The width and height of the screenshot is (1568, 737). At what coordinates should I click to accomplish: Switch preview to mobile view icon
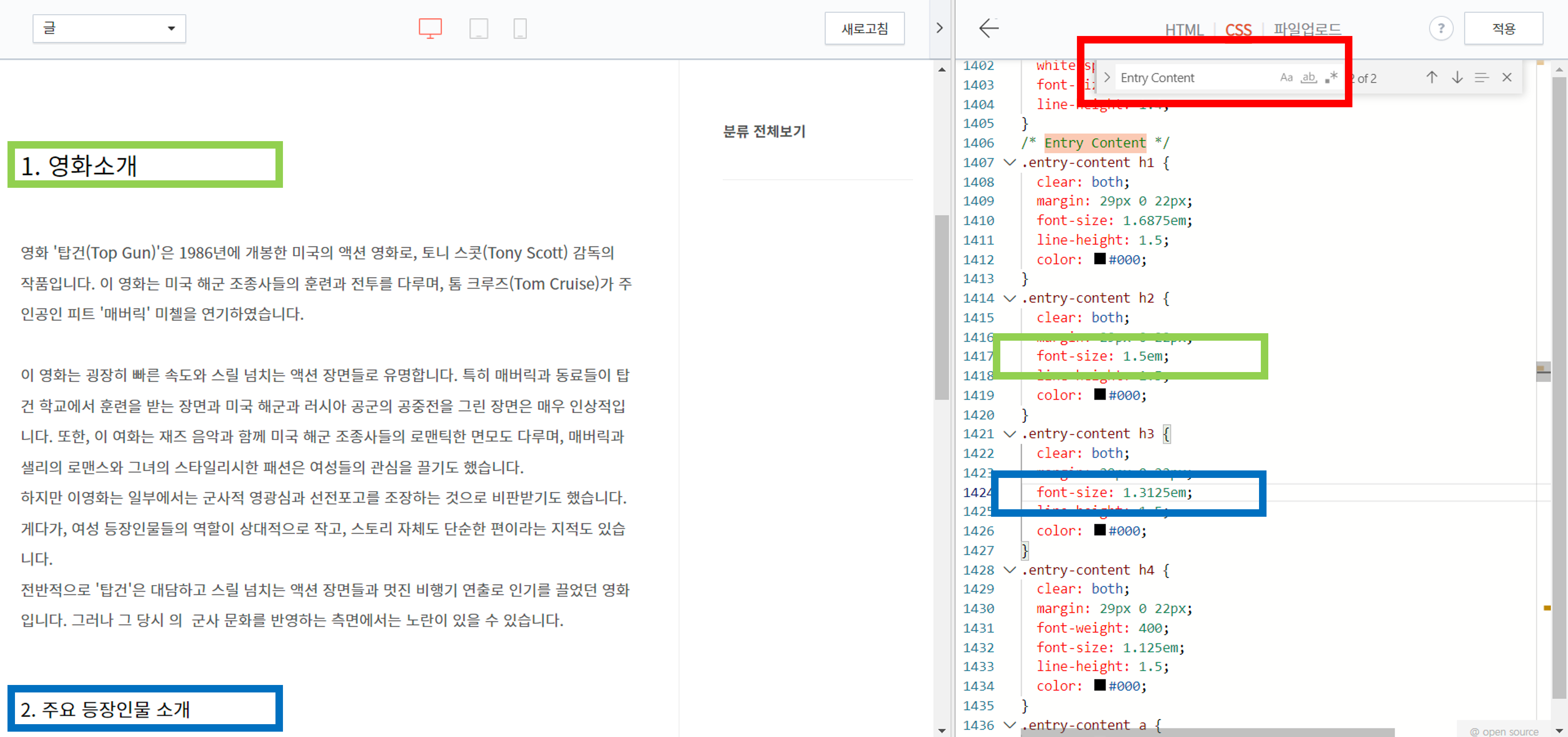(x=520, y=28)
